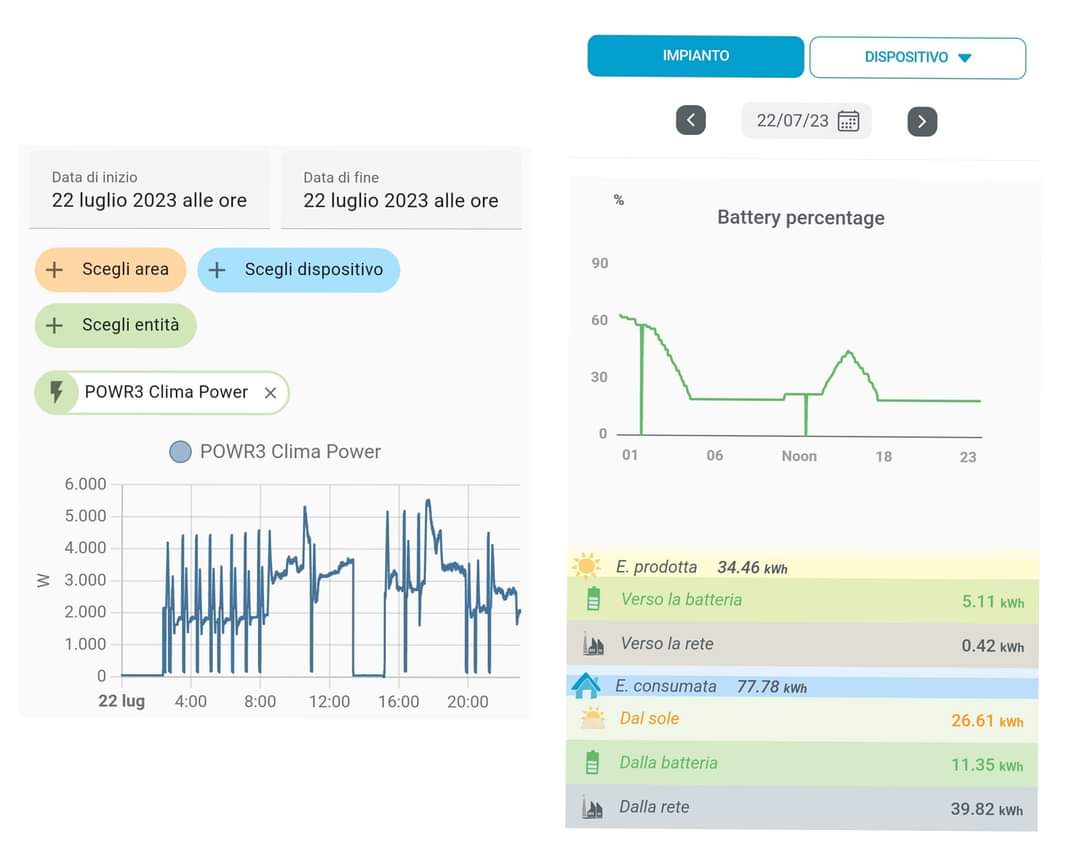Click the green battery percentage line peak
The width and height of the screenshot is (1080, 864).
pos(849,352)
